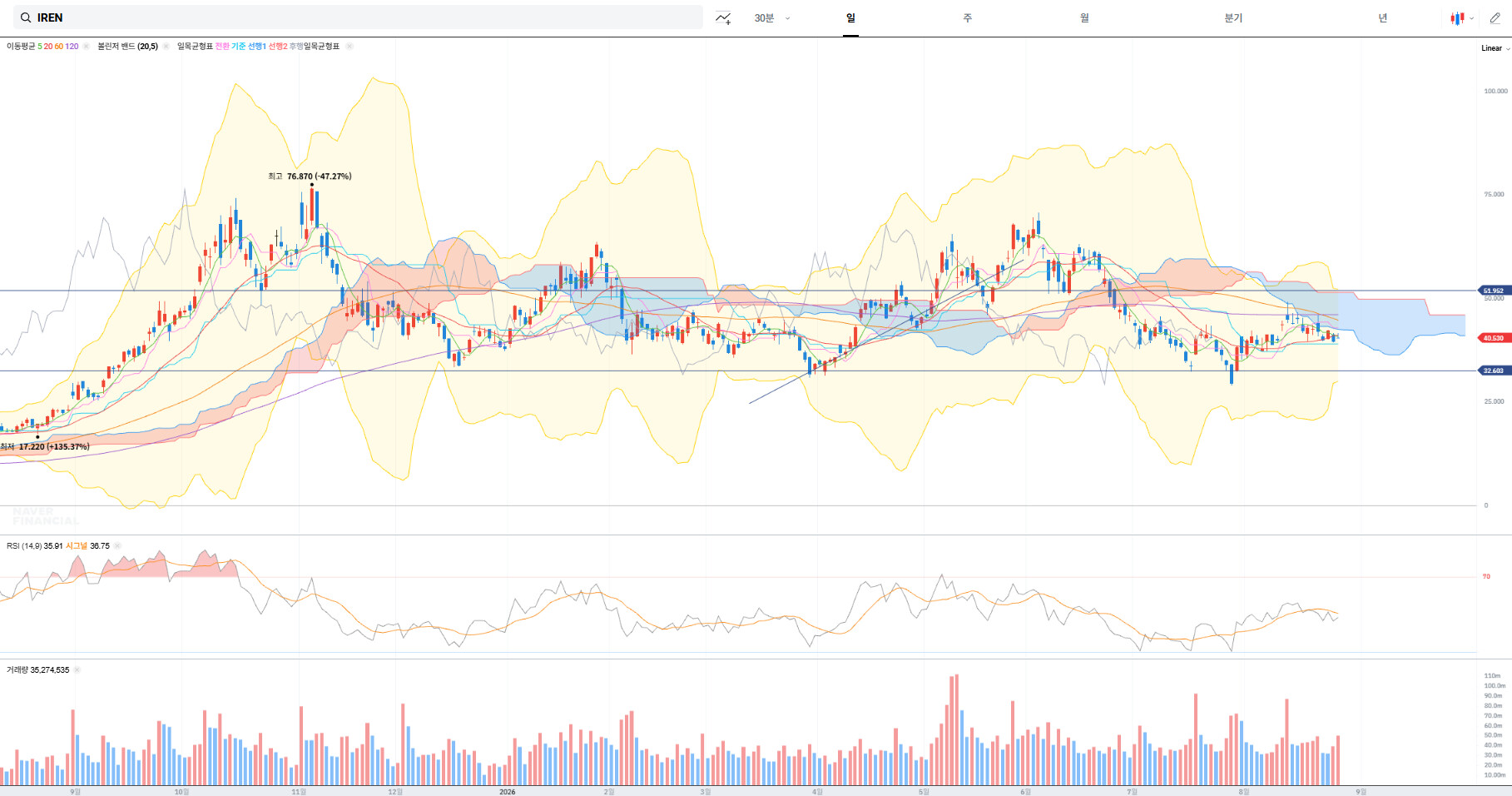This screenshot has height=796, width=1512.
Task: Click the 32.603 price label on axis
Action: pyautogui.click(x=1494, y=371)
